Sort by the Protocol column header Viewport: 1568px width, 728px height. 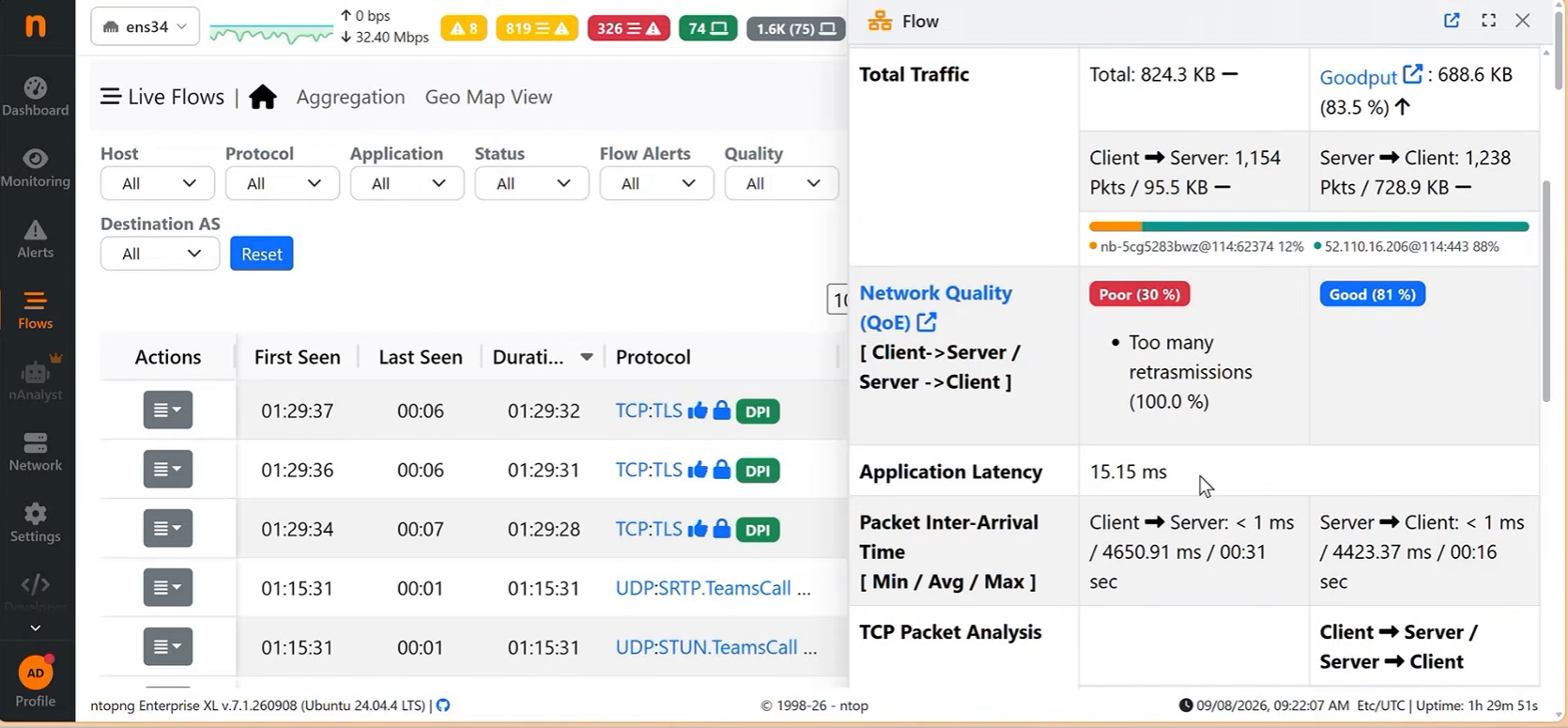pyautogui.click(x=653, y=357)
